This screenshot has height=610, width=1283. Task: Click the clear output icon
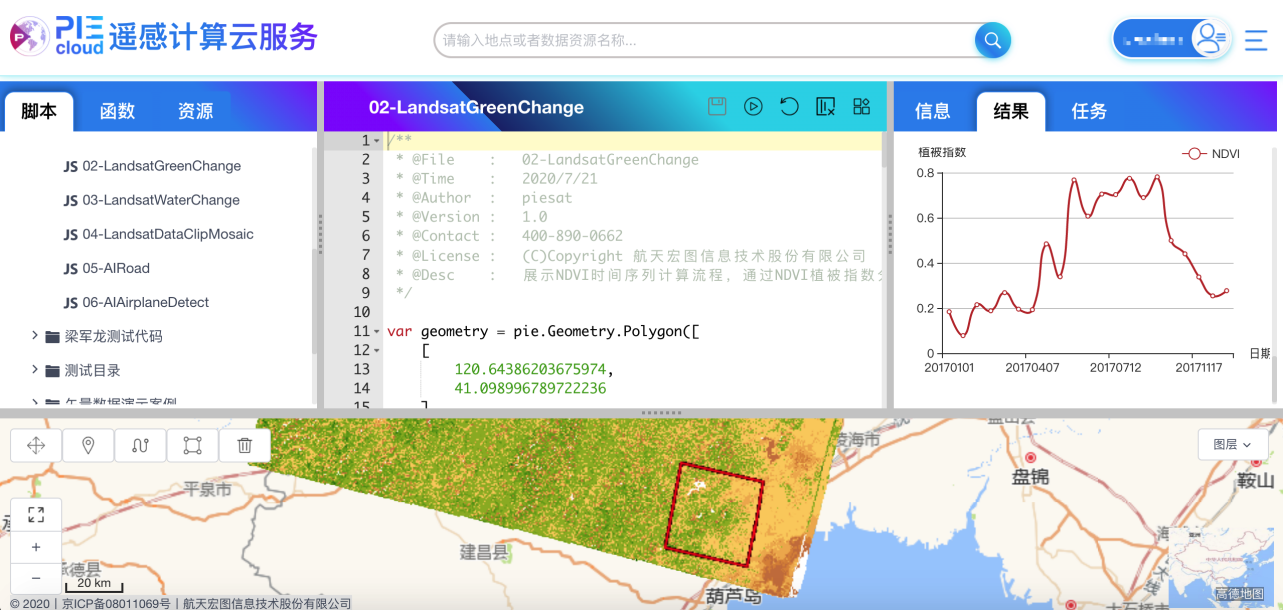coord(825,106)
